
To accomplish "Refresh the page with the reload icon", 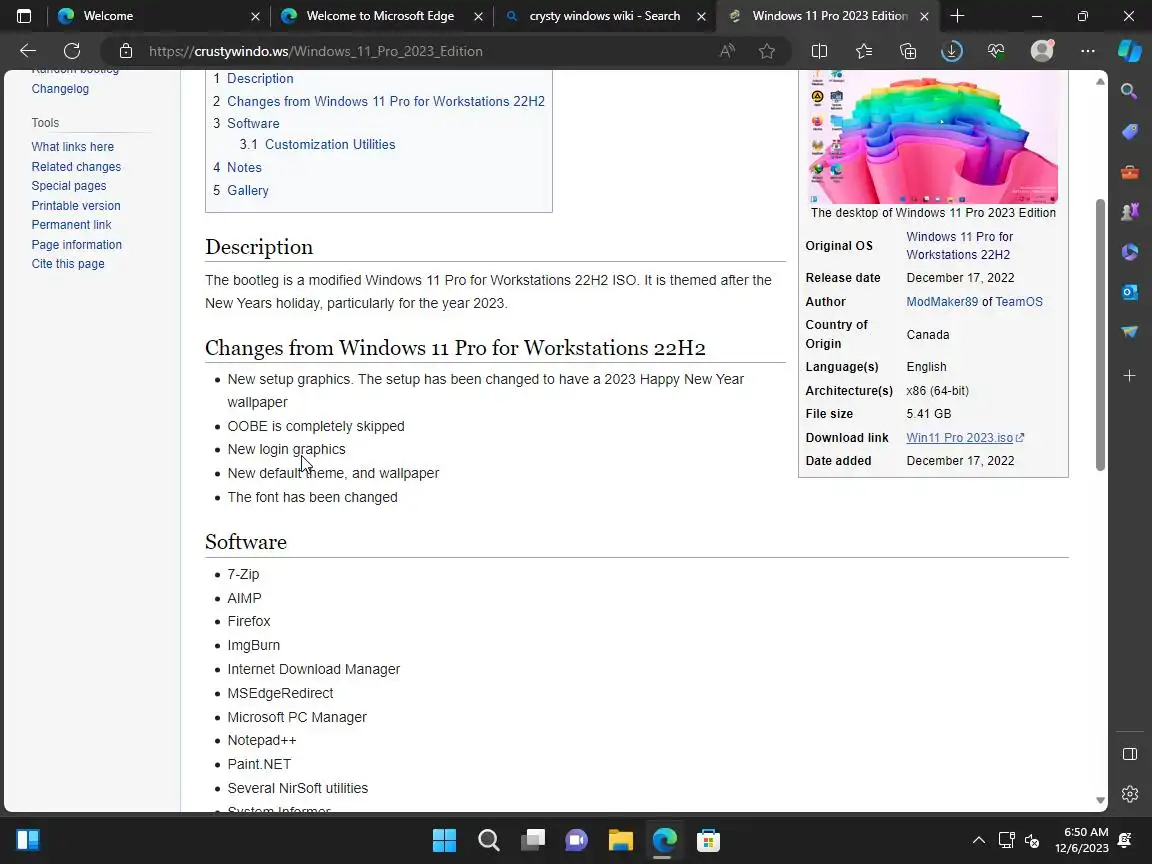I will [x=72, y=51].
